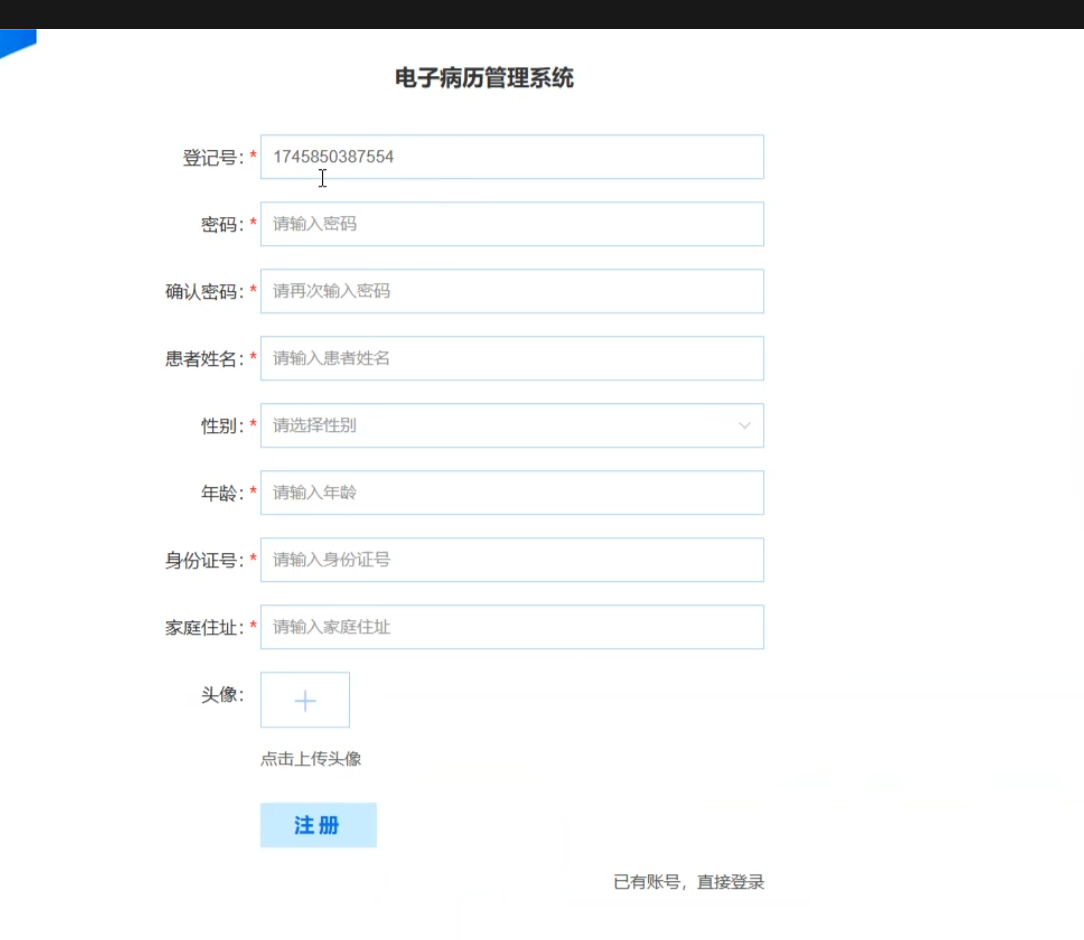Click the 性别 label beside the dropdown

(221, 426)
